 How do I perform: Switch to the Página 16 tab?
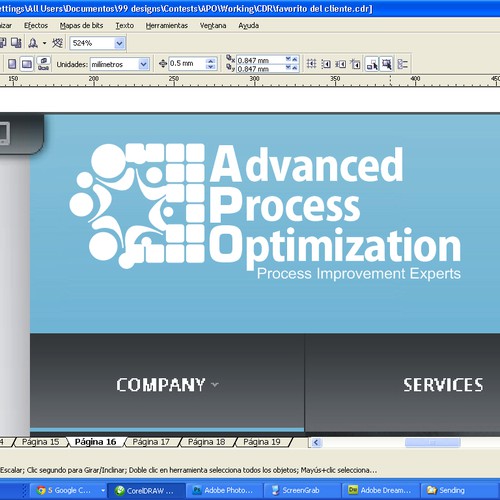point(95,442)
